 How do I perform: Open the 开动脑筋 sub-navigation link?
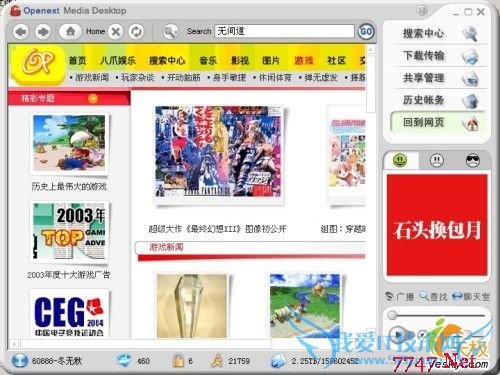click(183, 78)
